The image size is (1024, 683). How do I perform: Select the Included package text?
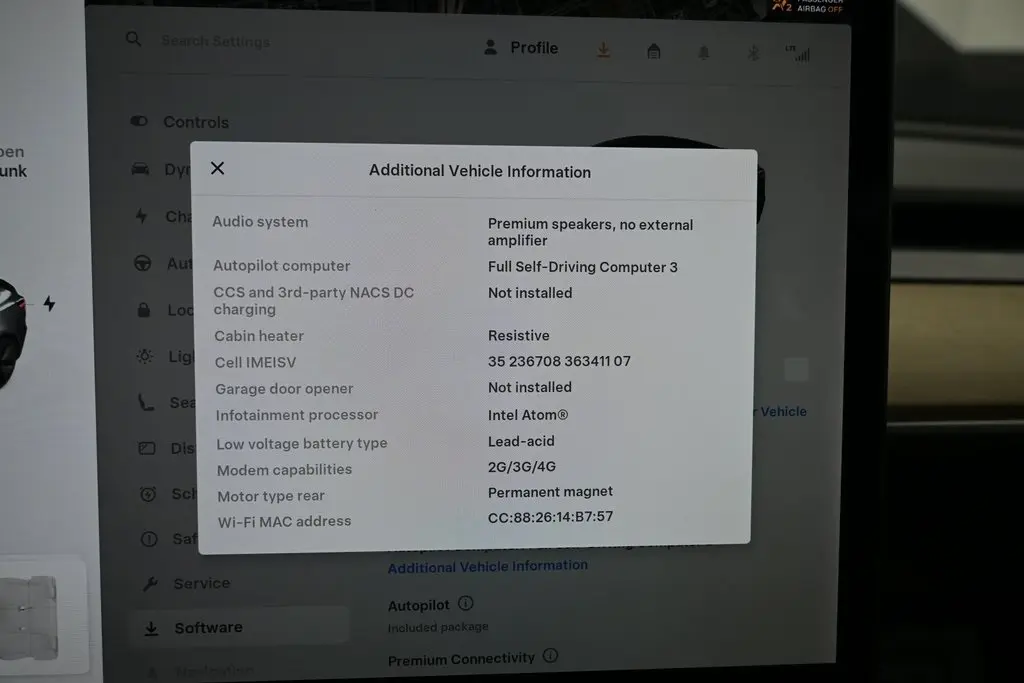point(438,627)
